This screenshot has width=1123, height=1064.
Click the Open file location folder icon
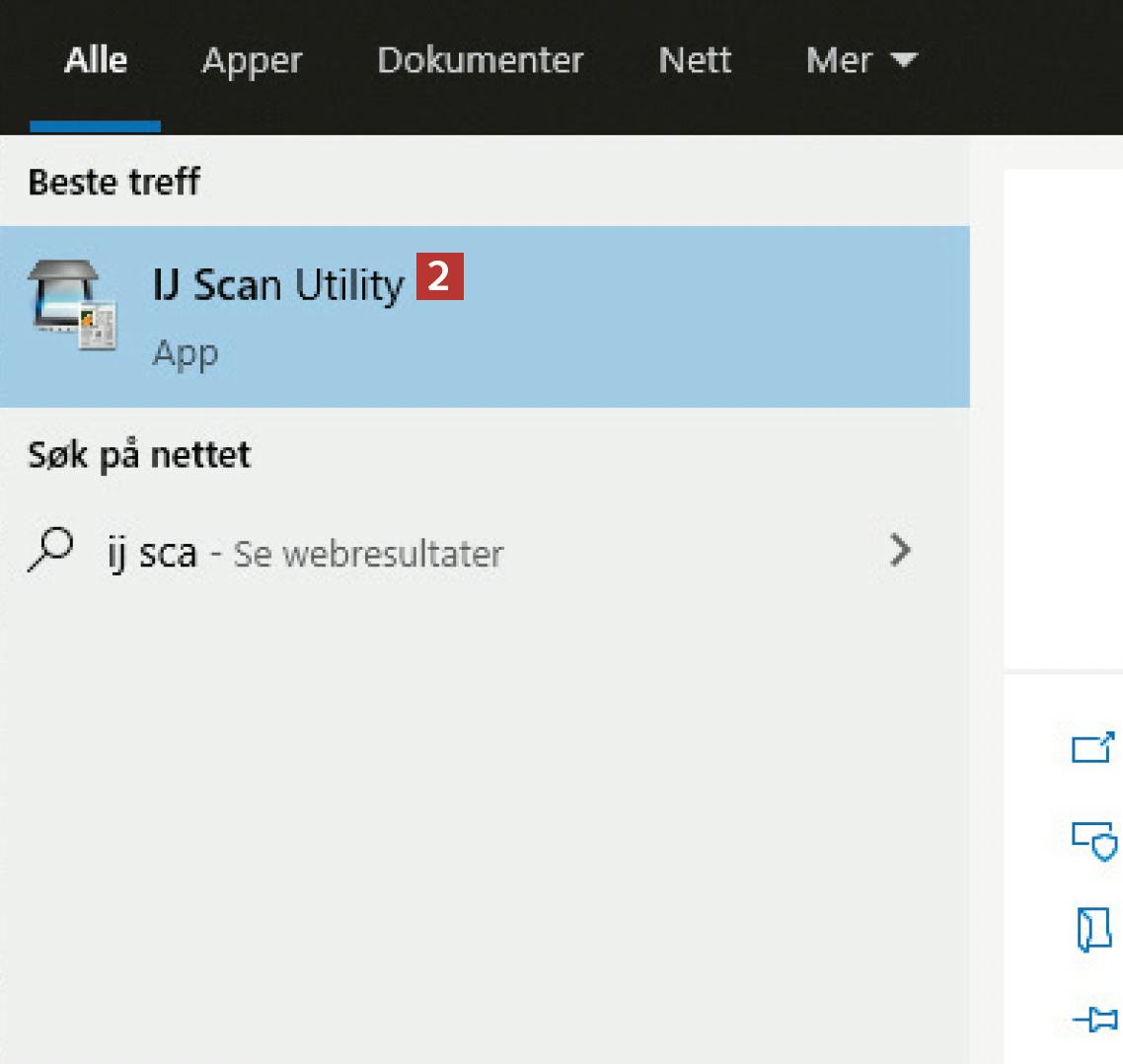point(1092,930)
